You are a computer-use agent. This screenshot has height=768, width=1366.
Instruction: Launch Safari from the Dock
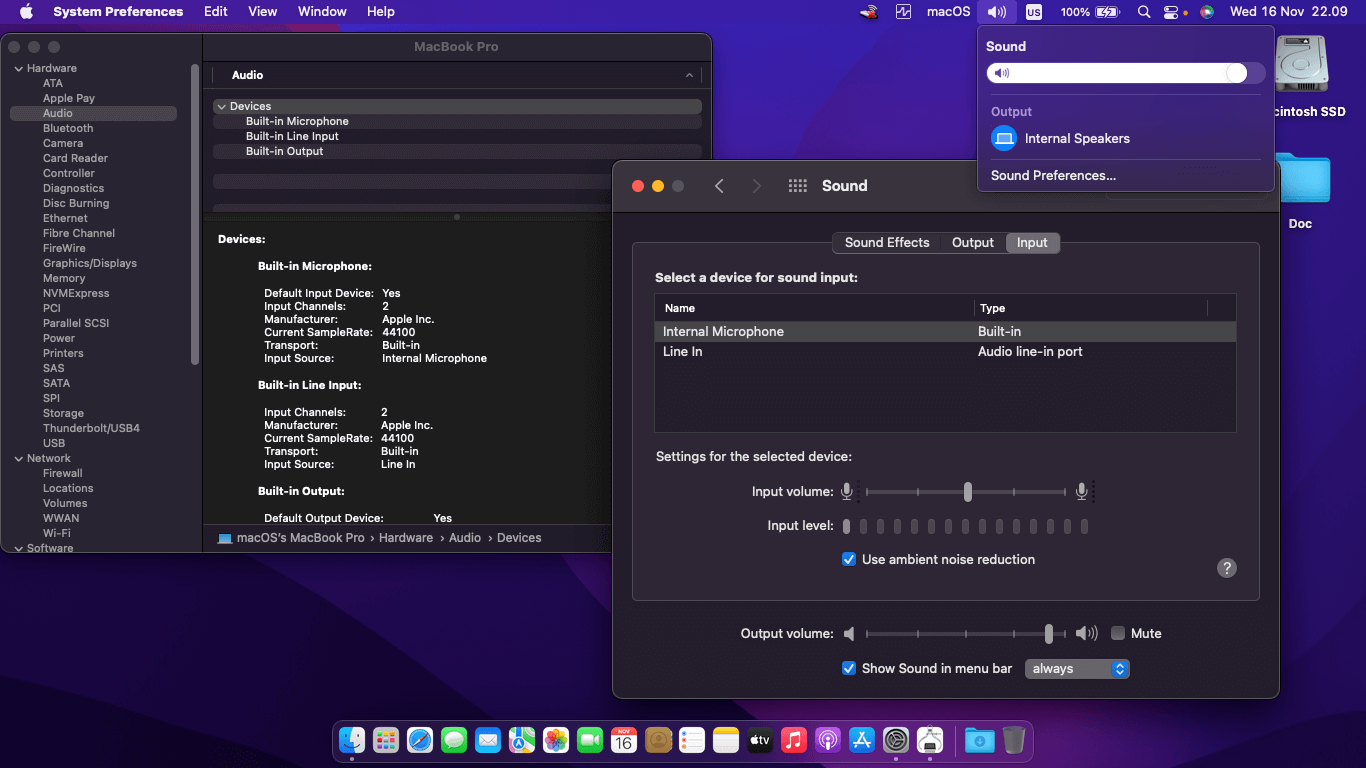click(420, 740)
